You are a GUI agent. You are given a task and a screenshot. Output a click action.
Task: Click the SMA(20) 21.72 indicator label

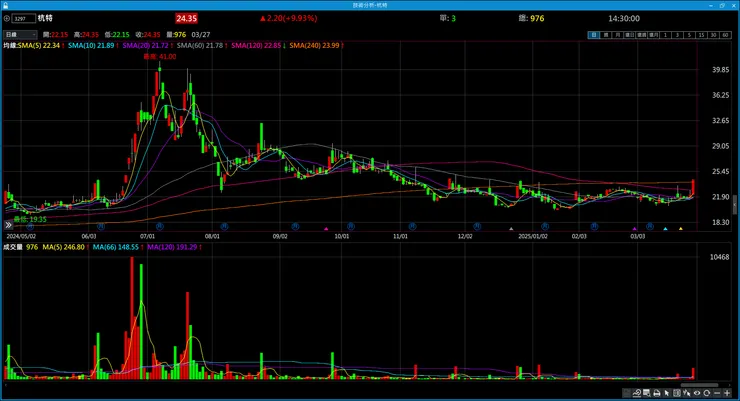click(145, 45)
